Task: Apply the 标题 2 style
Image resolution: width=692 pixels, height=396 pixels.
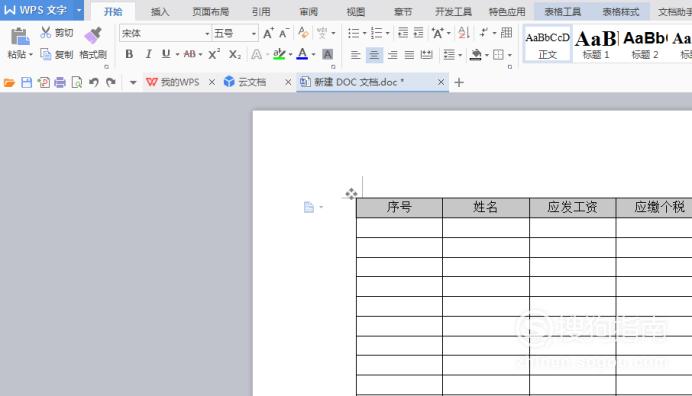Action: click(645, 44)
